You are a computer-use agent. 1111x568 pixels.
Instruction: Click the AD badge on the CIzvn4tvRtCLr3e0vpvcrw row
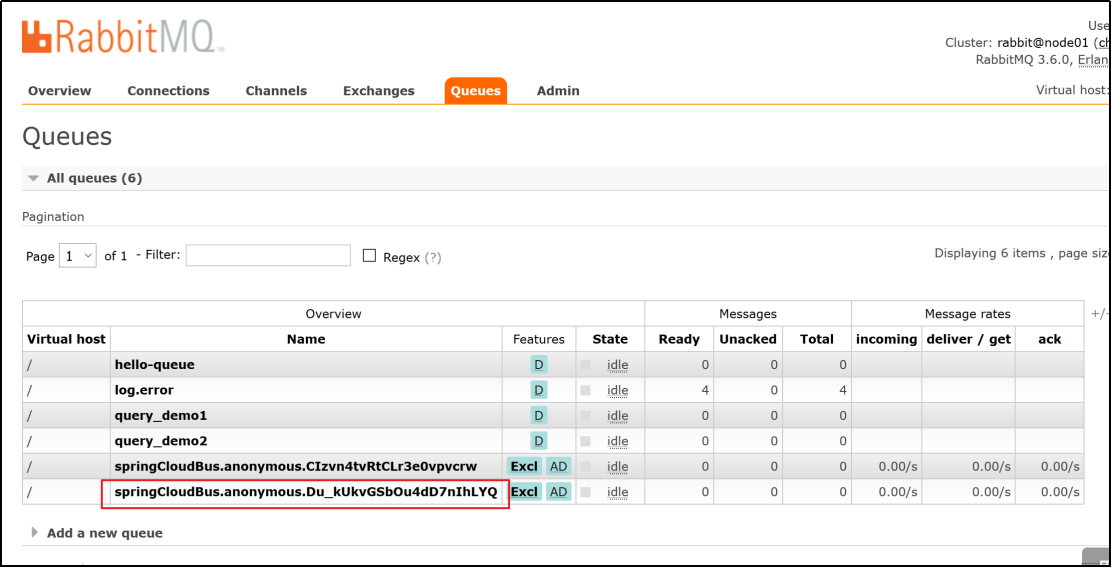click(558, 467)
